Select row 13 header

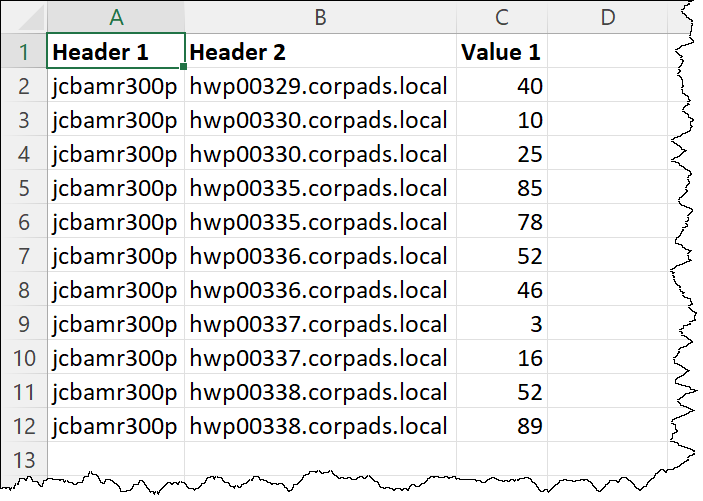(x=24, y=460)
